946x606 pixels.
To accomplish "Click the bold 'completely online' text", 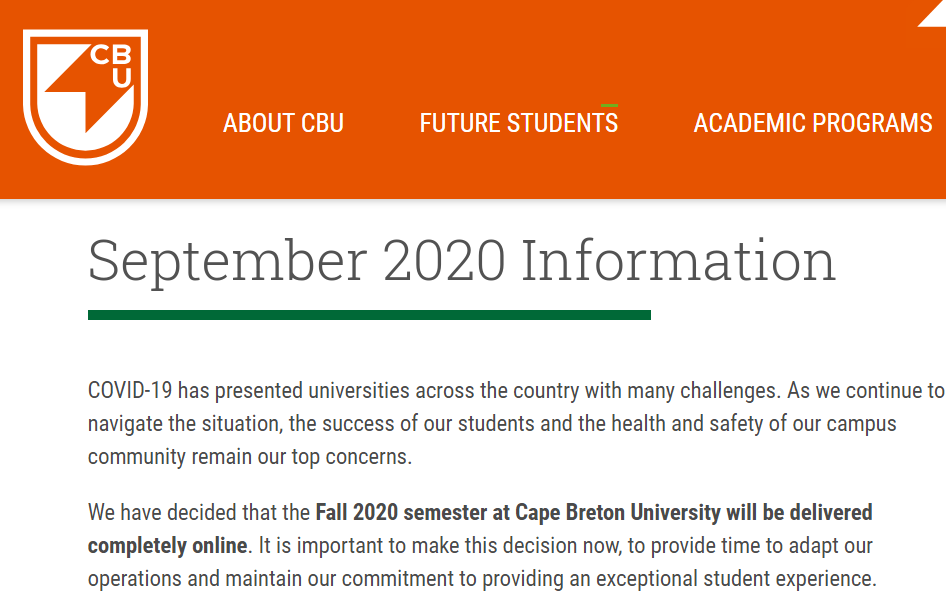I will coord(167,546).
